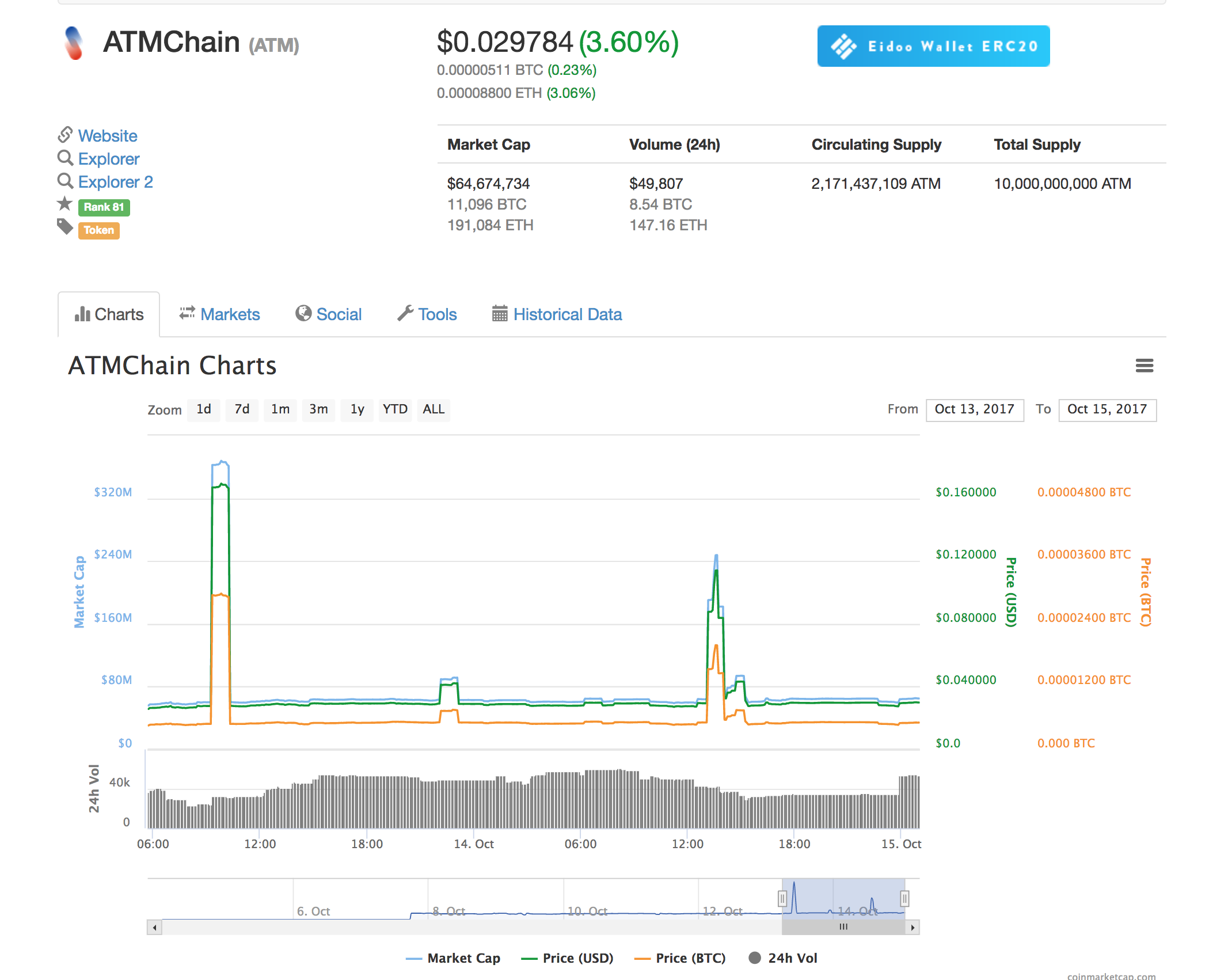Click the Circulating Supply header

tap(876, 145)
